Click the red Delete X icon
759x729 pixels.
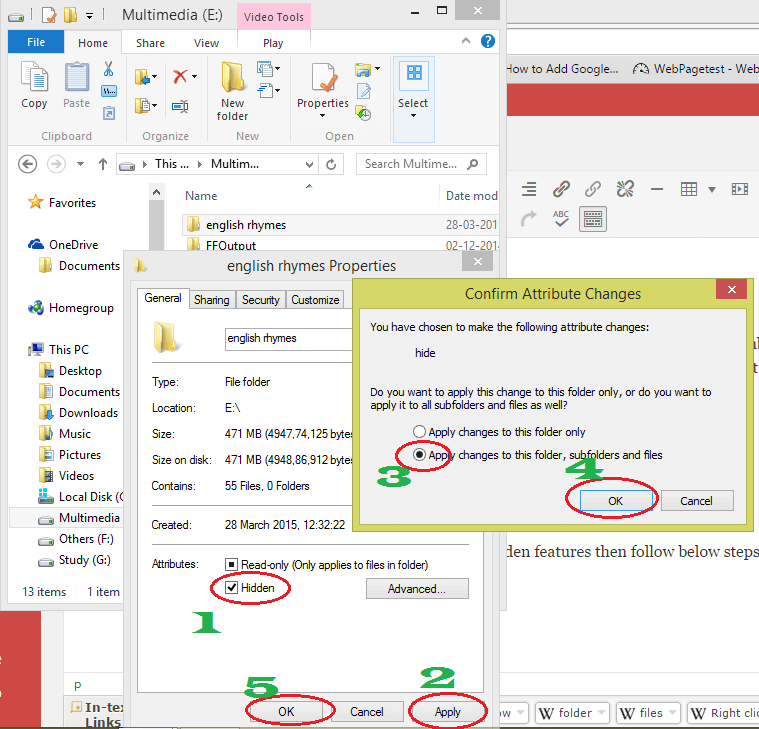(x=180, y=76)
